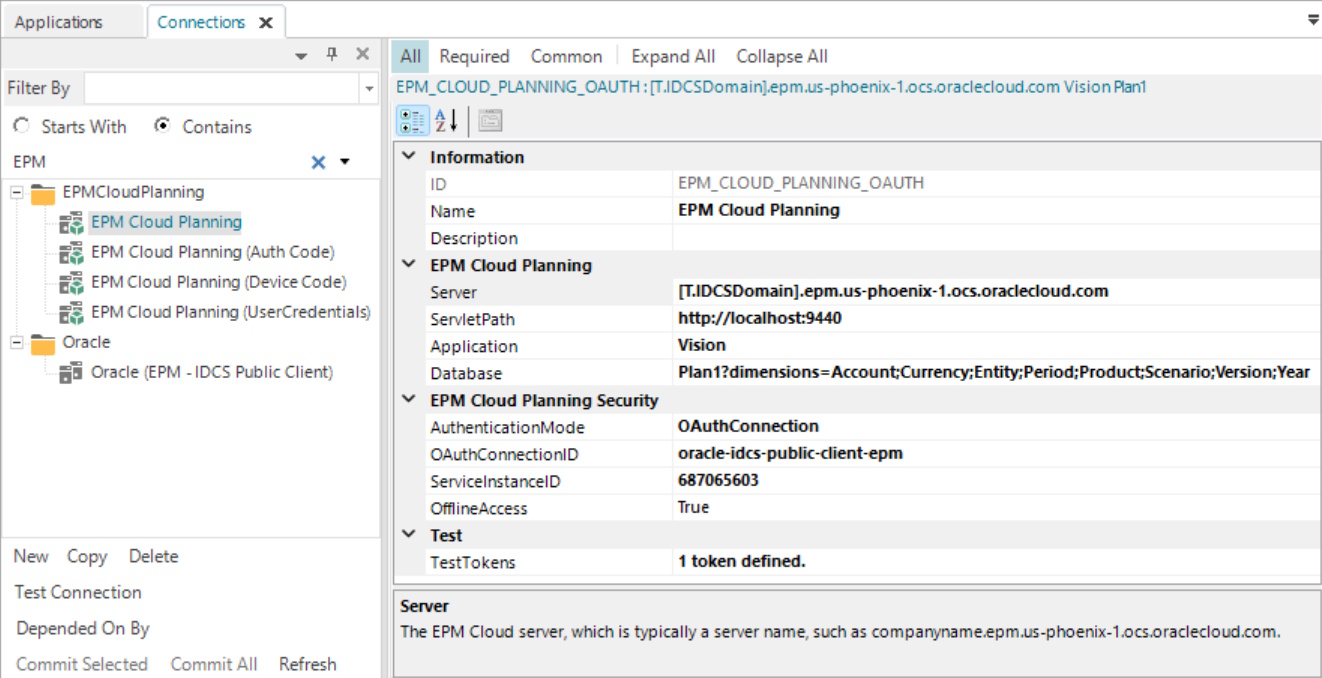This screenshot has width=1322, height=678.
Task: Click the Categorized view icon in property toolbar
Action: [x=411, y=121]
